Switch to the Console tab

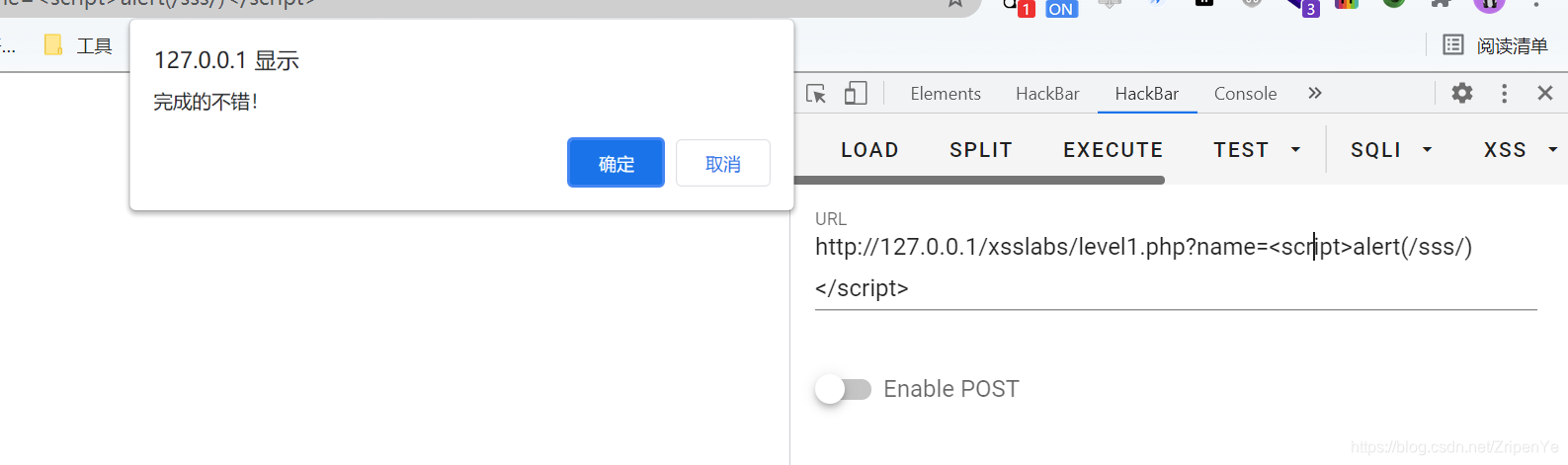[1245, 94]
